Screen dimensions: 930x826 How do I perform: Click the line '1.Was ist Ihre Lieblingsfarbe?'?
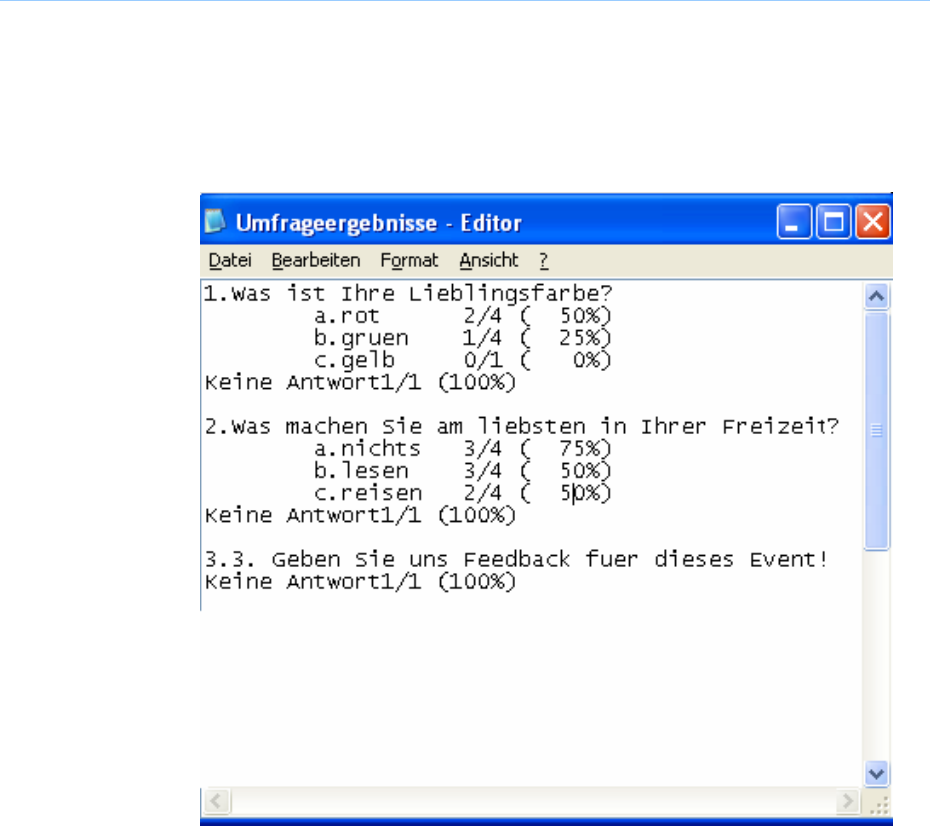pos(408,294)
